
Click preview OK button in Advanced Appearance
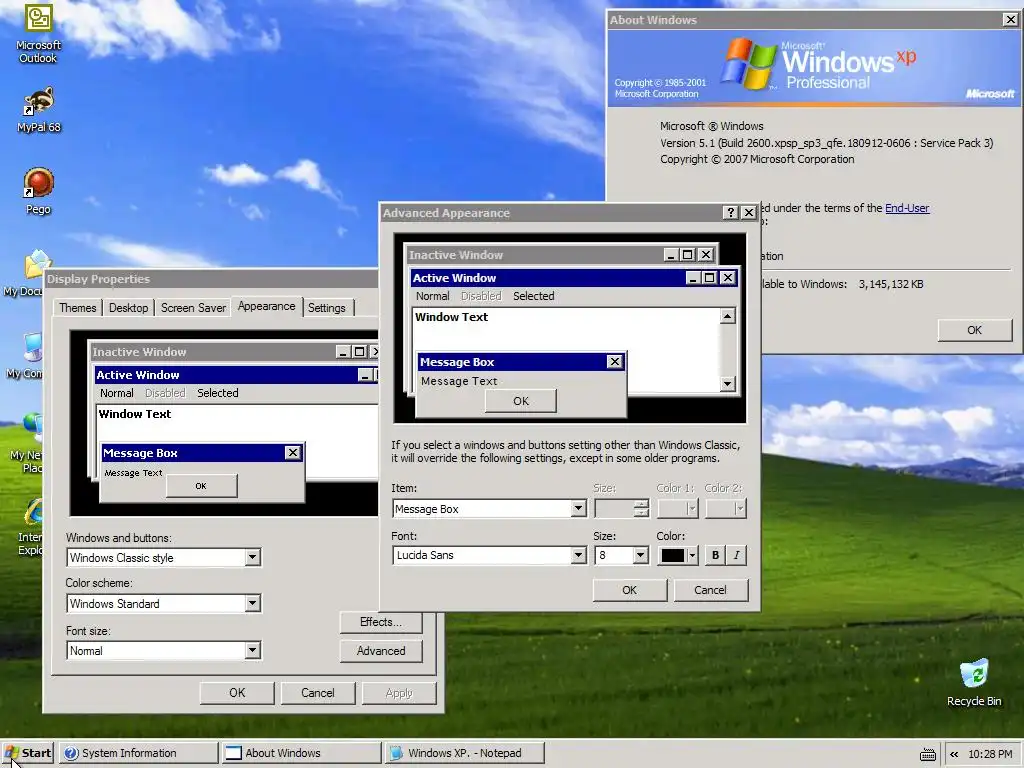point(520,401)
